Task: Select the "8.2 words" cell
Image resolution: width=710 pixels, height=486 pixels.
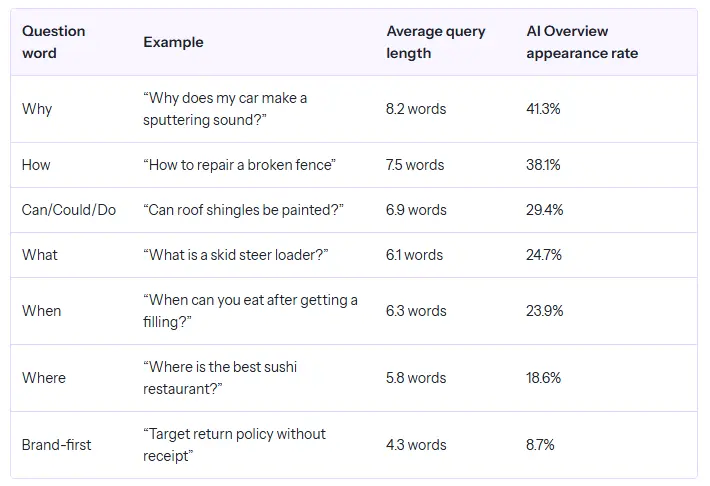Action: (416, 109)
